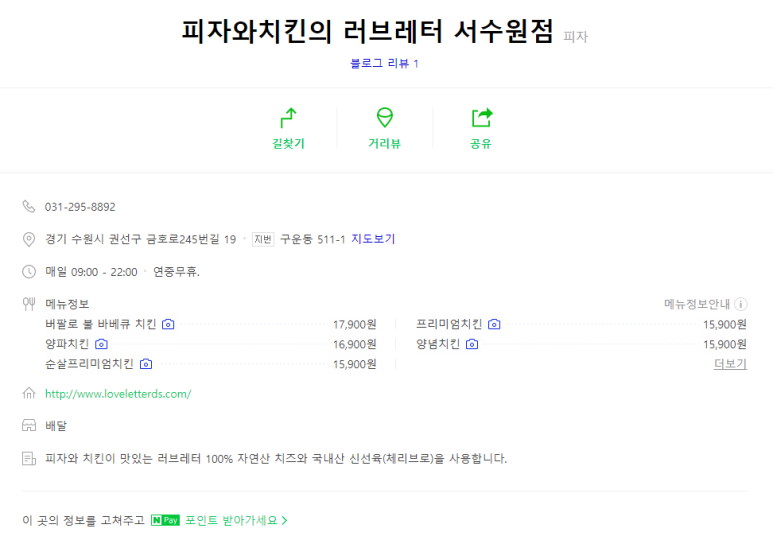Click address 경기 수원시 권선구 금호로245번길 19
This screenshot has height=540, width=773.
(141, 239)
